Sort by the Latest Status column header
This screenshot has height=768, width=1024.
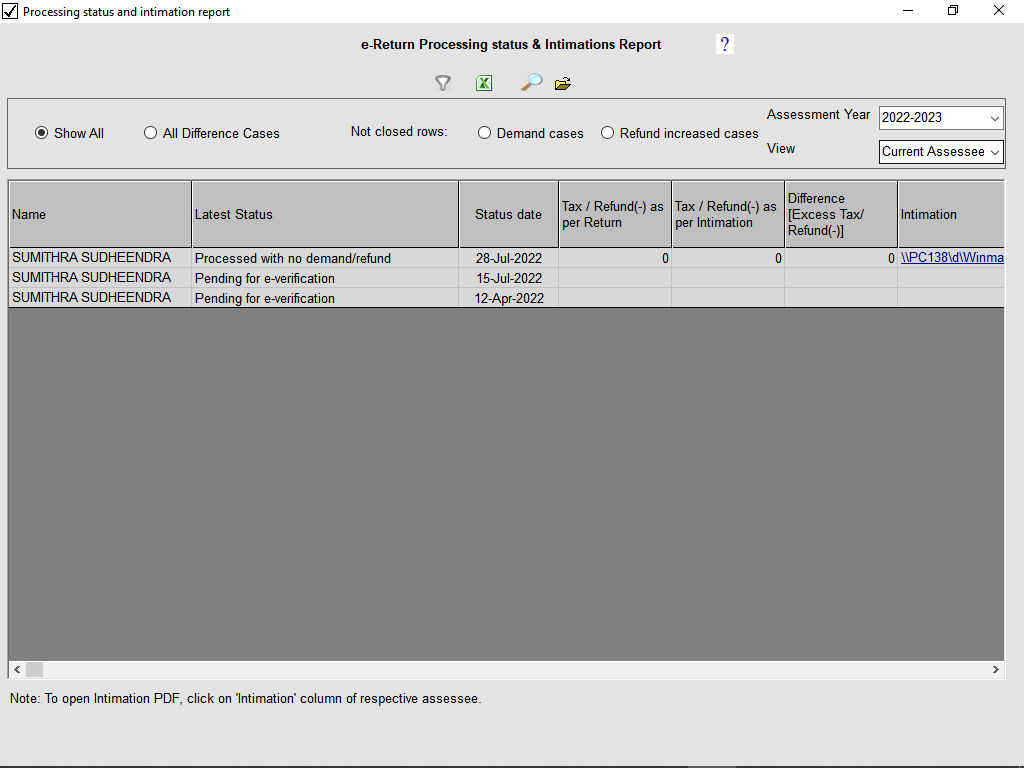[325, 214]
